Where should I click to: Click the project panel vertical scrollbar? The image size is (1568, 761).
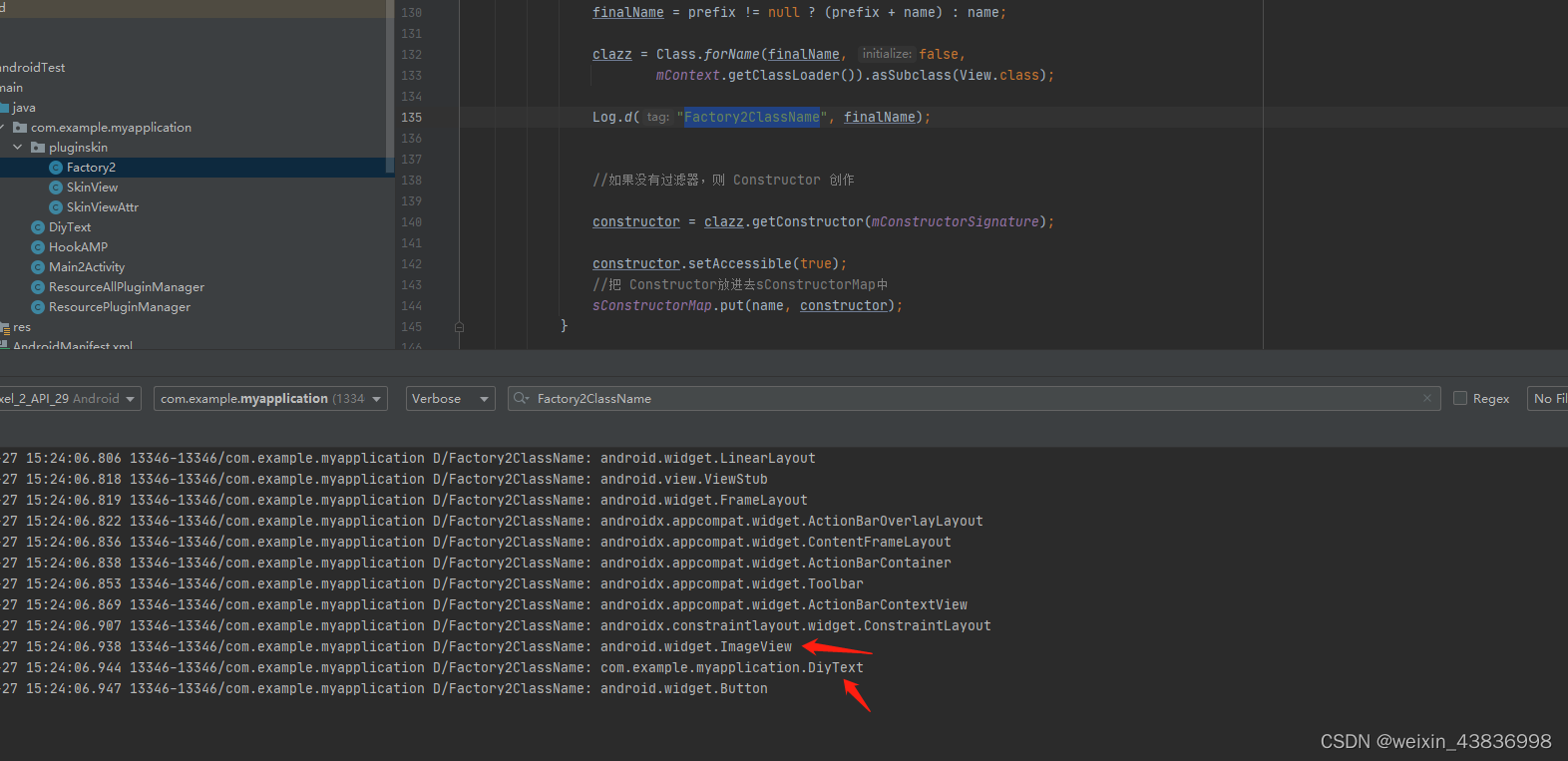point(389,85)
